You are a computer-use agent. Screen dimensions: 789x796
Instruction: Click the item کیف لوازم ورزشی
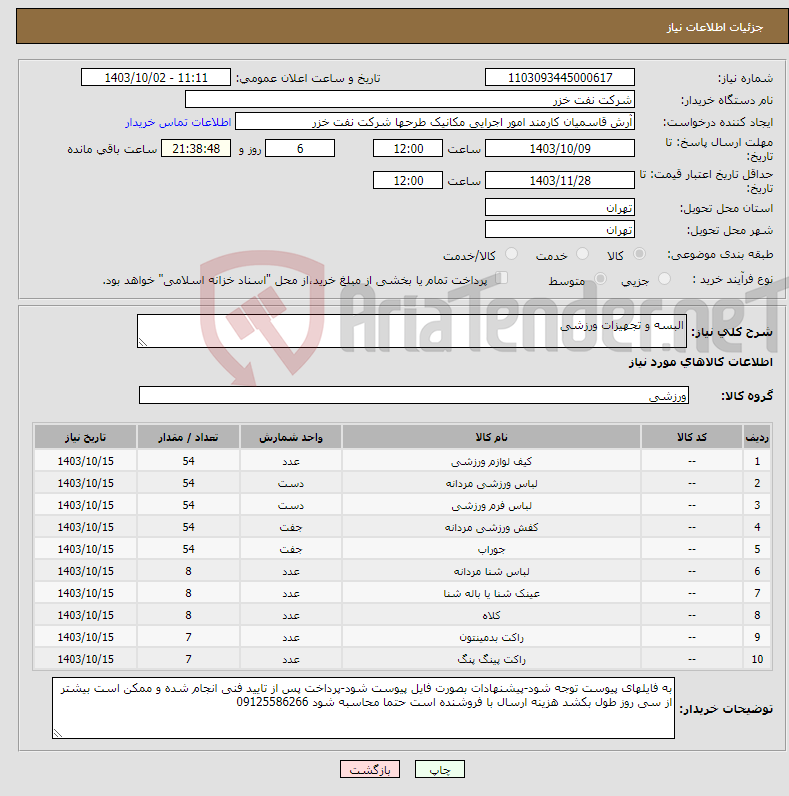click(x=491, y=461)
